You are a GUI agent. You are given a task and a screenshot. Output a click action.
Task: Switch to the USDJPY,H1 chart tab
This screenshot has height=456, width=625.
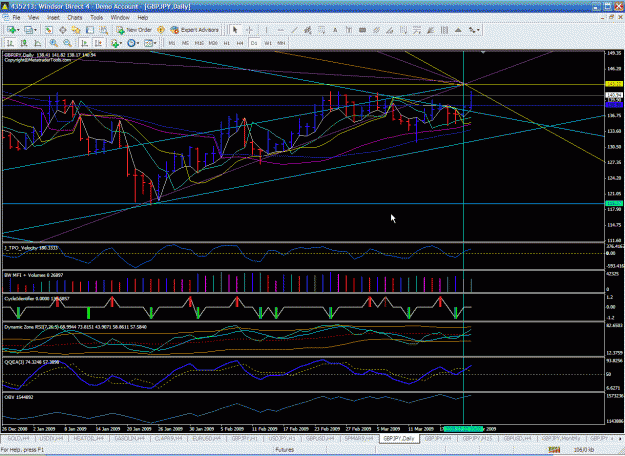(282, 438)
